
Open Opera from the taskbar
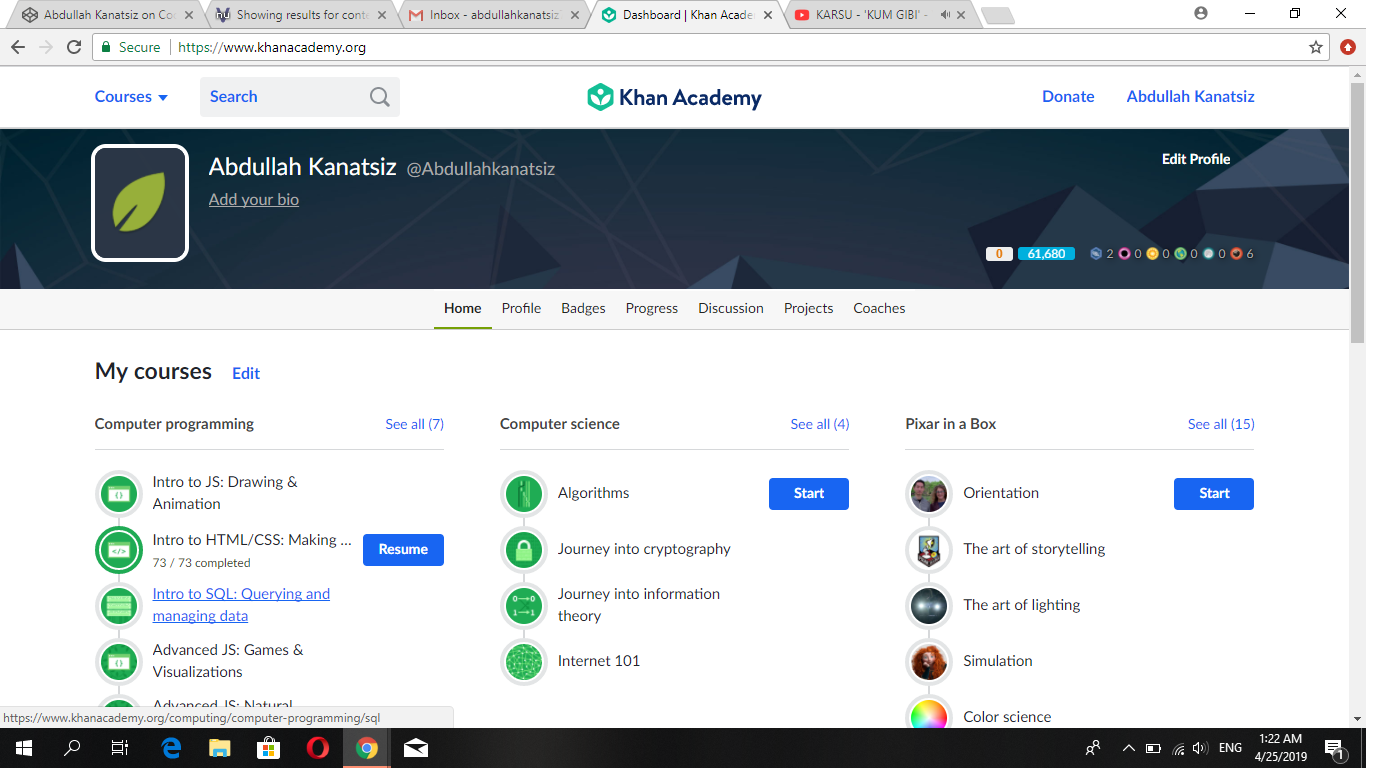(318, 748)
